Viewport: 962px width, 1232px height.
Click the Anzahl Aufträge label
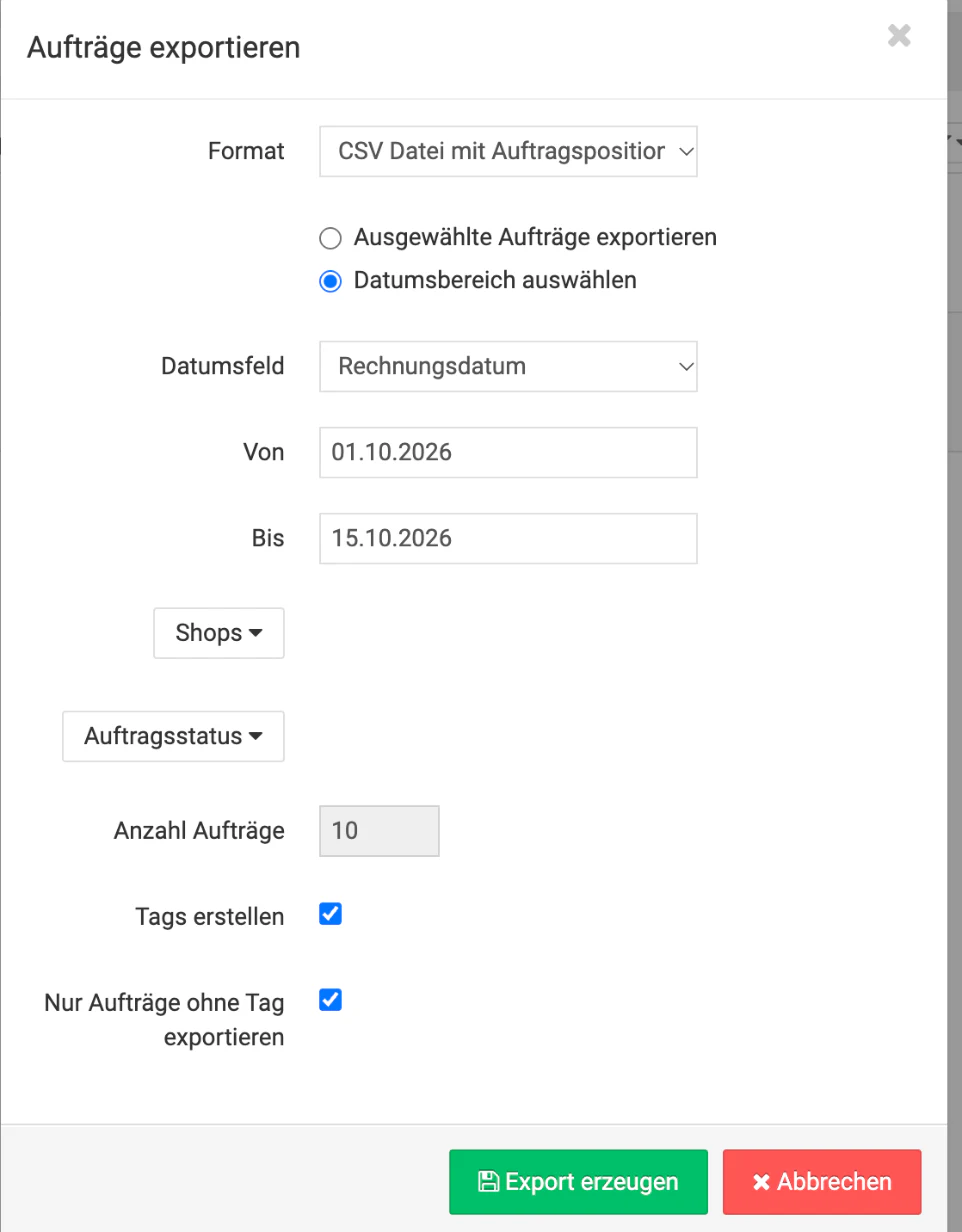point(199,831)
